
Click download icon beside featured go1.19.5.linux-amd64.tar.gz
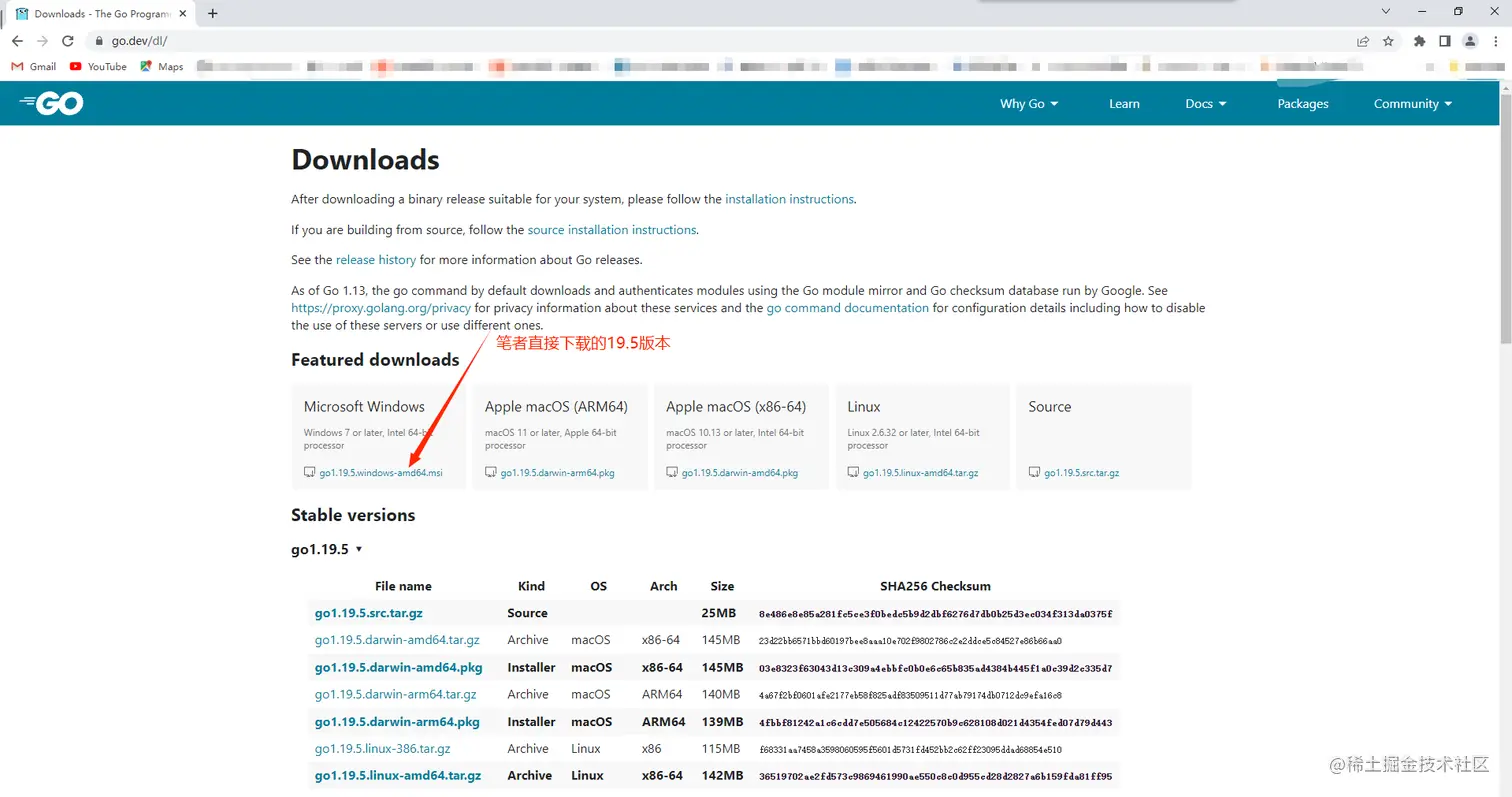pos(853,473)
